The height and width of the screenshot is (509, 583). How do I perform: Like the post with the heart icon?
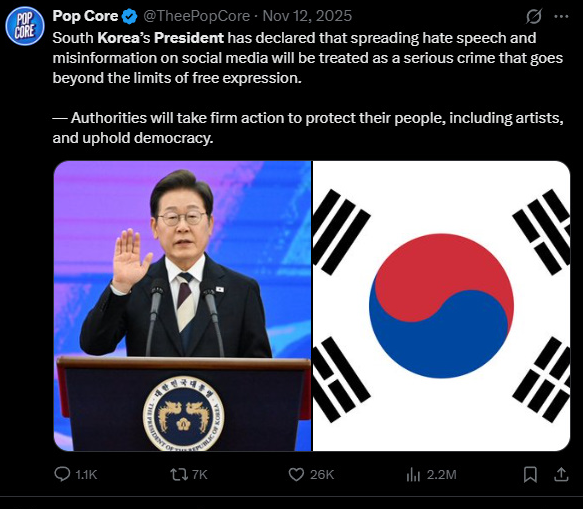[x=296, y=475]
